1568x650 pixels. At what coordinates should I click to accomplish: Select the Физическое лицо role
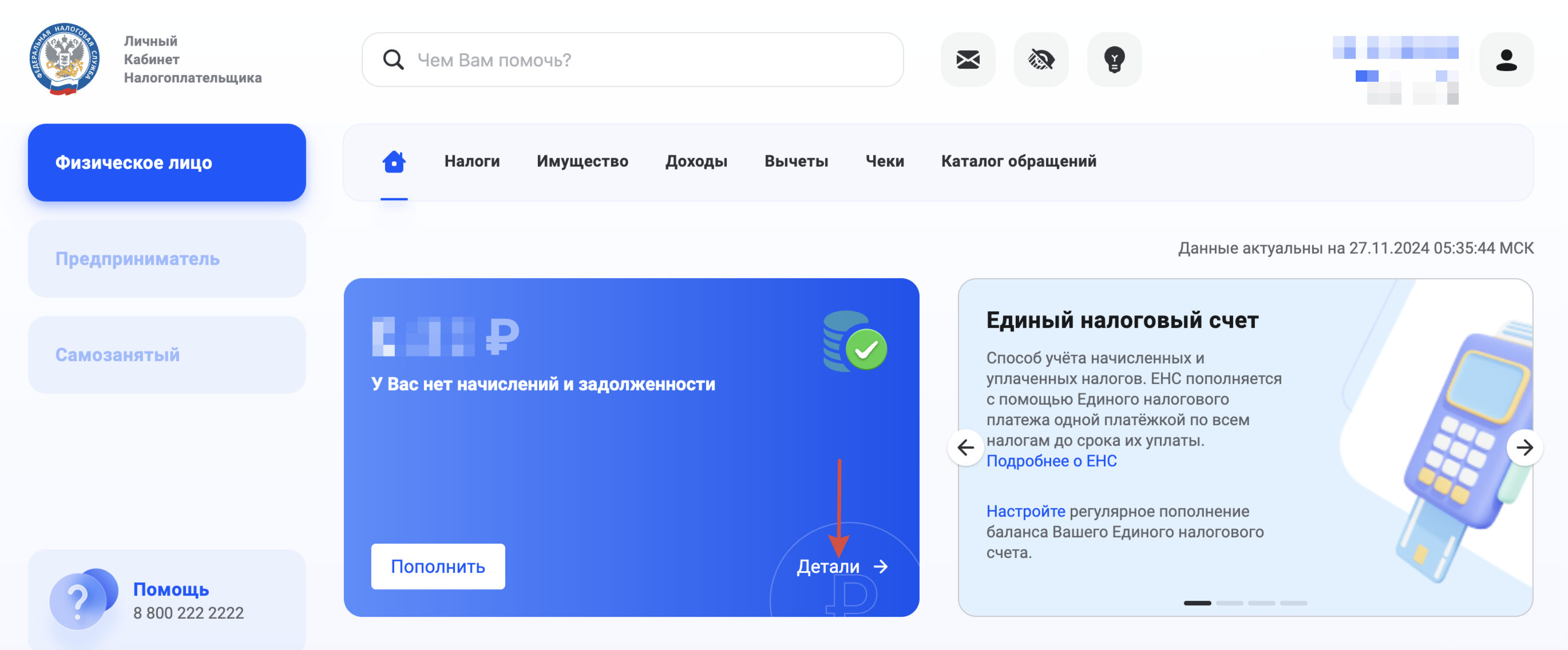(x=167, y=162)
